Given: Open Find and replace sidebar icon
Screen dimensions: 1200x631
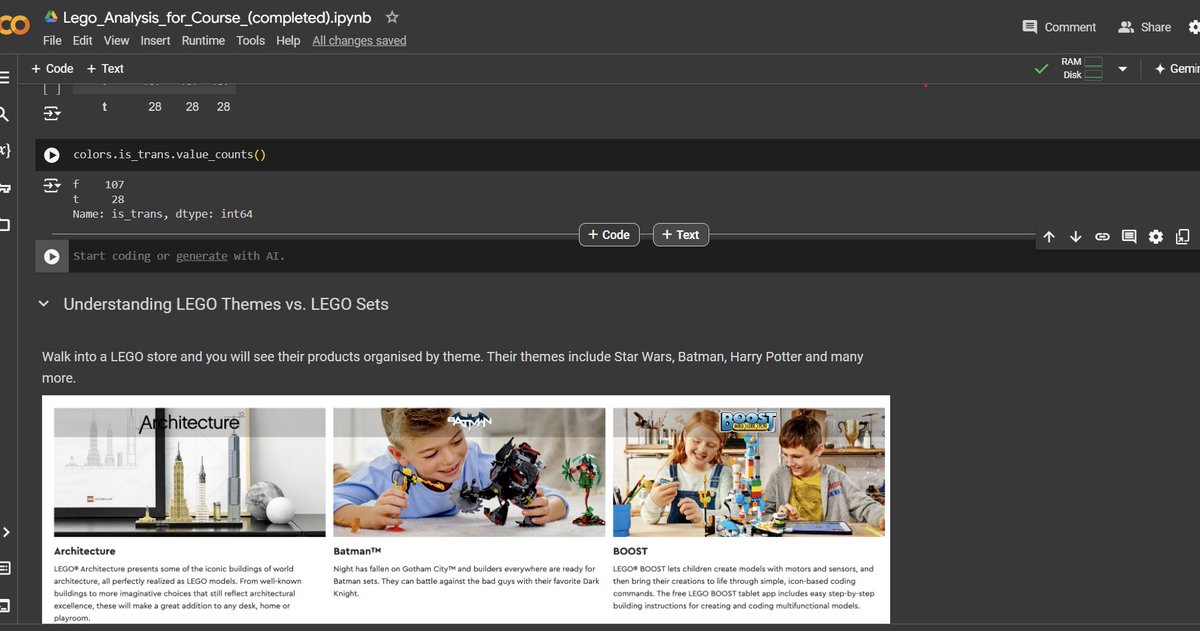Looking at the screenshot, I should tap(5, 114).
